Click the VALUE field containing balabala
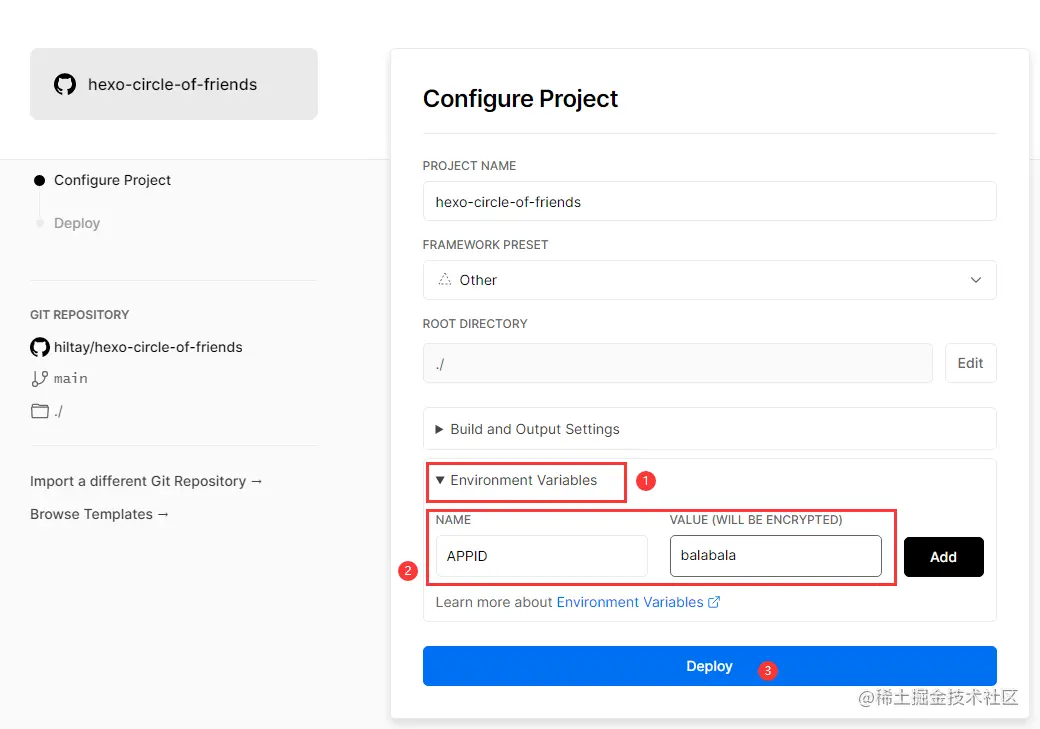The image size is (1040, 729). pyautogui.click(x=775, y=556)
